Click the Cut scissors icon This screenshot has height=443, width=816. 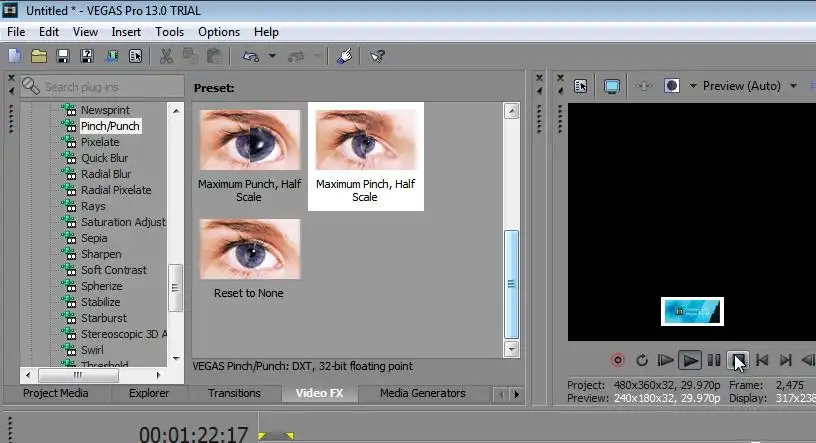point(167,56)
